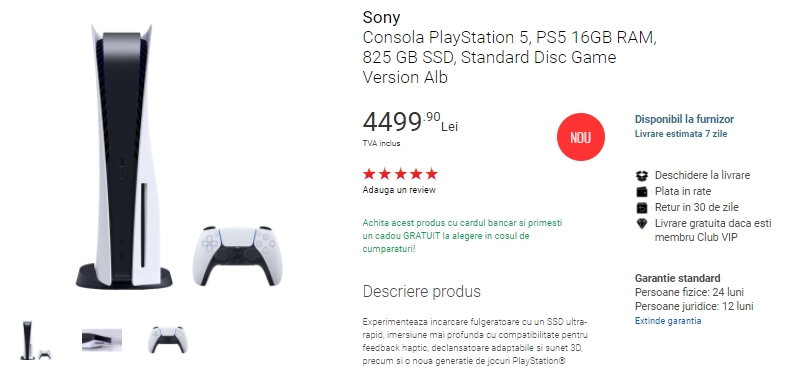The height and width of the screenshot is (370, 794).
Task: Select the horizontal console thumbnail
Action: tap(102, 340)
